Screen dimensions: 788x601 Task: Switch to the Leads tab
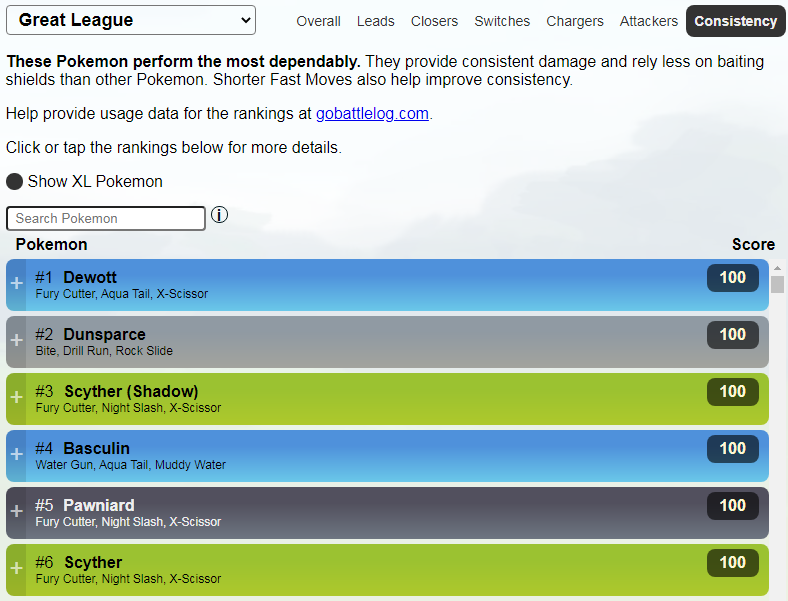click(375, 21)
